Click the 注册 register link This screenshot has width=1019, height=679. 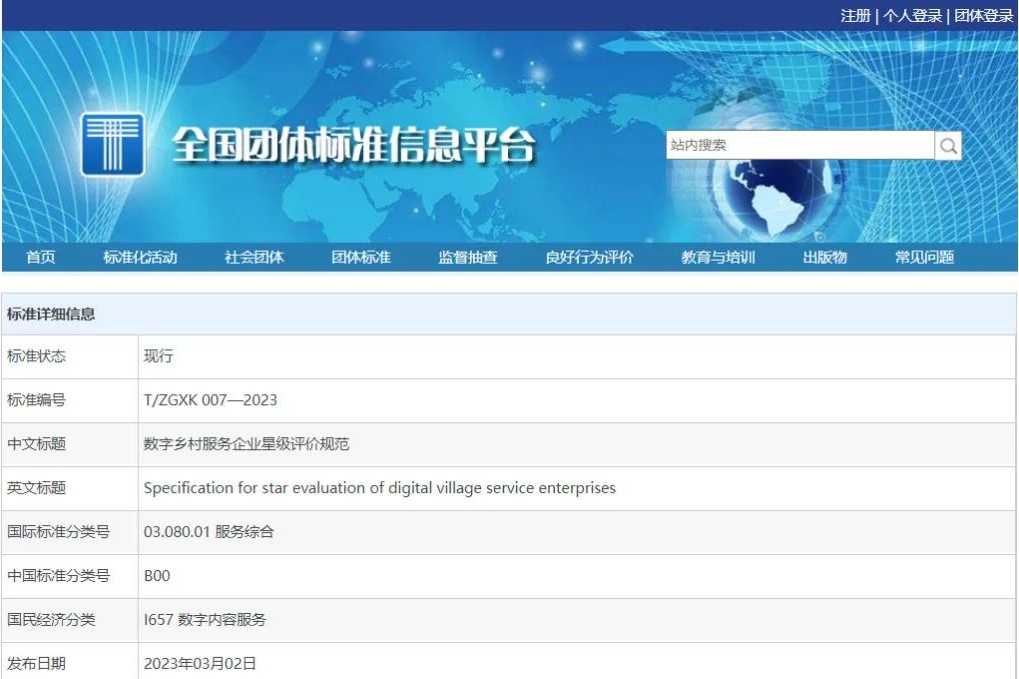[x=855, y=16]
